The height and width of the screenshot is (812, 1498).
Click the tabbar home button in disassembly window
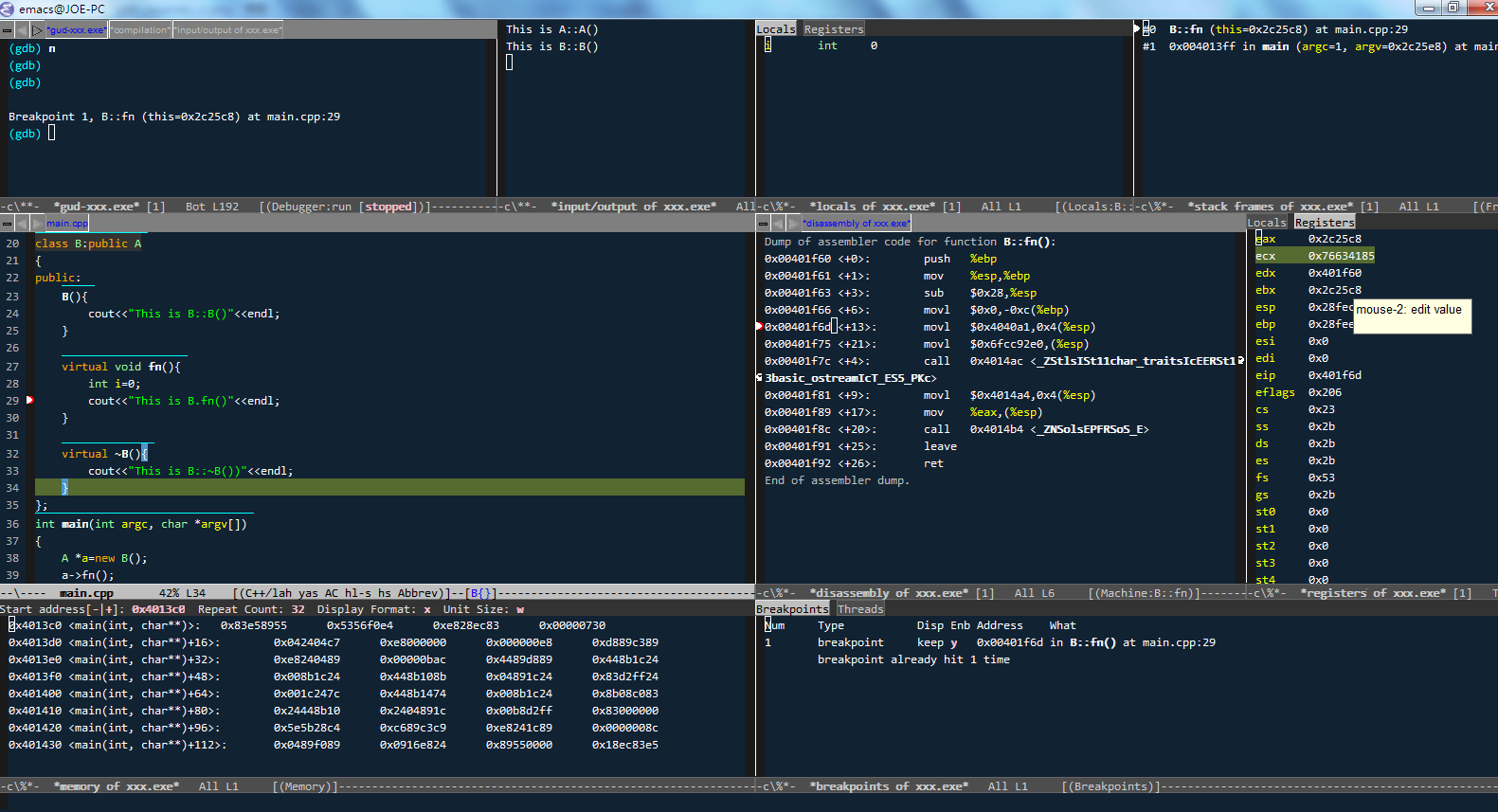(763, 224)
